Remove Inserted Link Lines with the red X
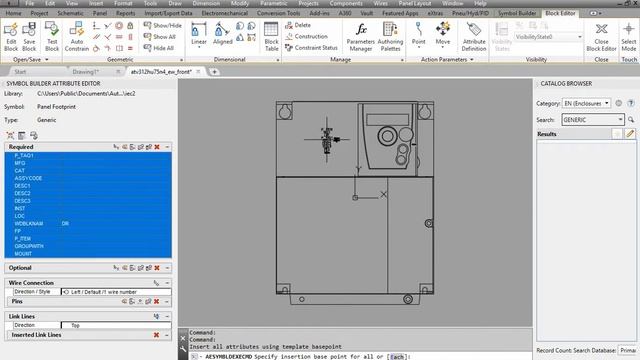The height and width of the screenshot is (360, 640). click(156, 335)
